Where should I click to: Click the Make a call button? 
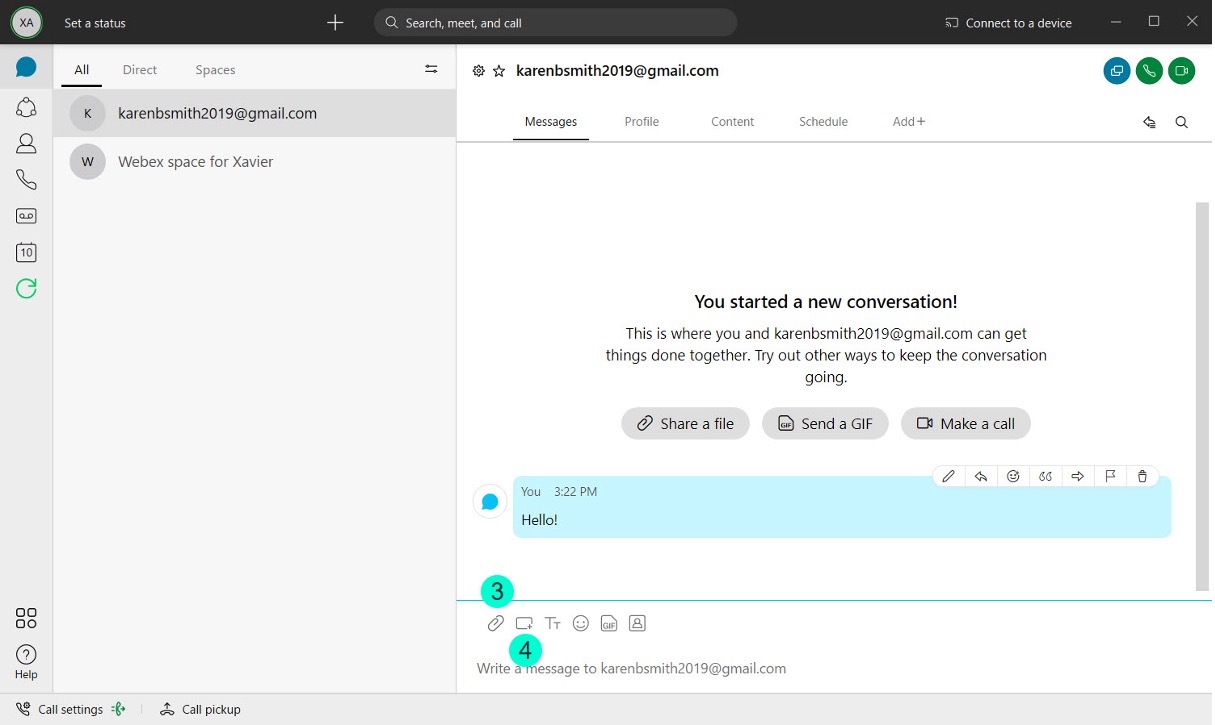click(966, 423)
